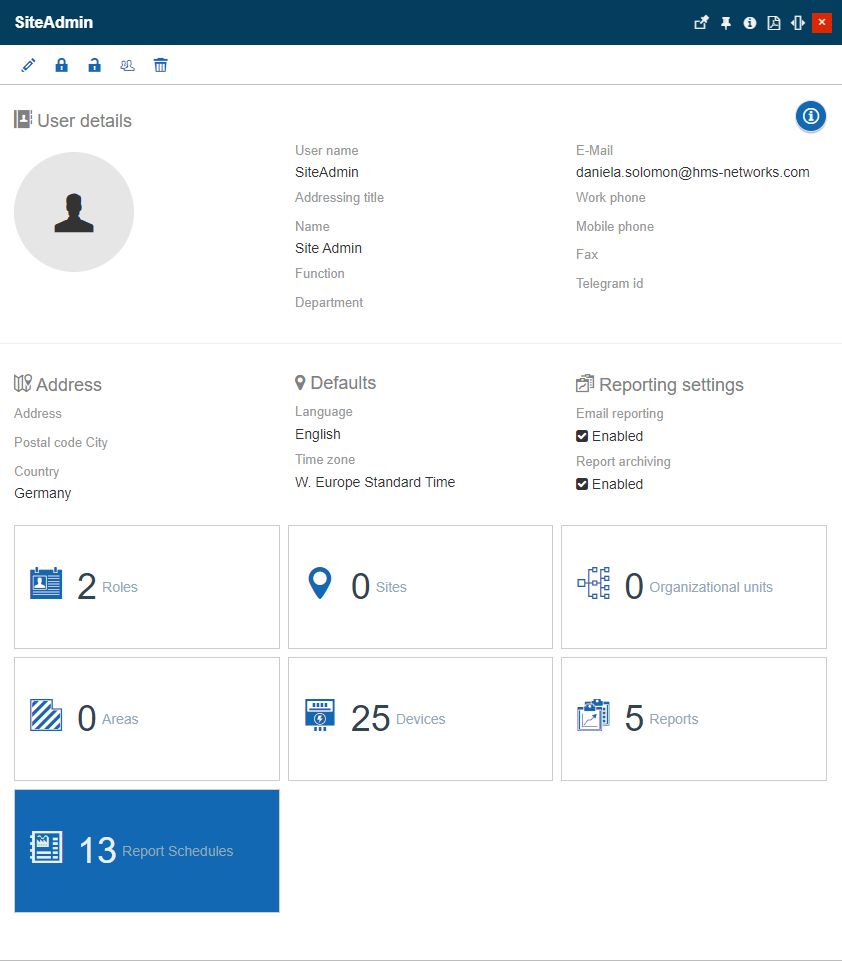This screenshot has height=962, width=842.
Task: Click the pop-out icon in header
Action: coord(701,23)
